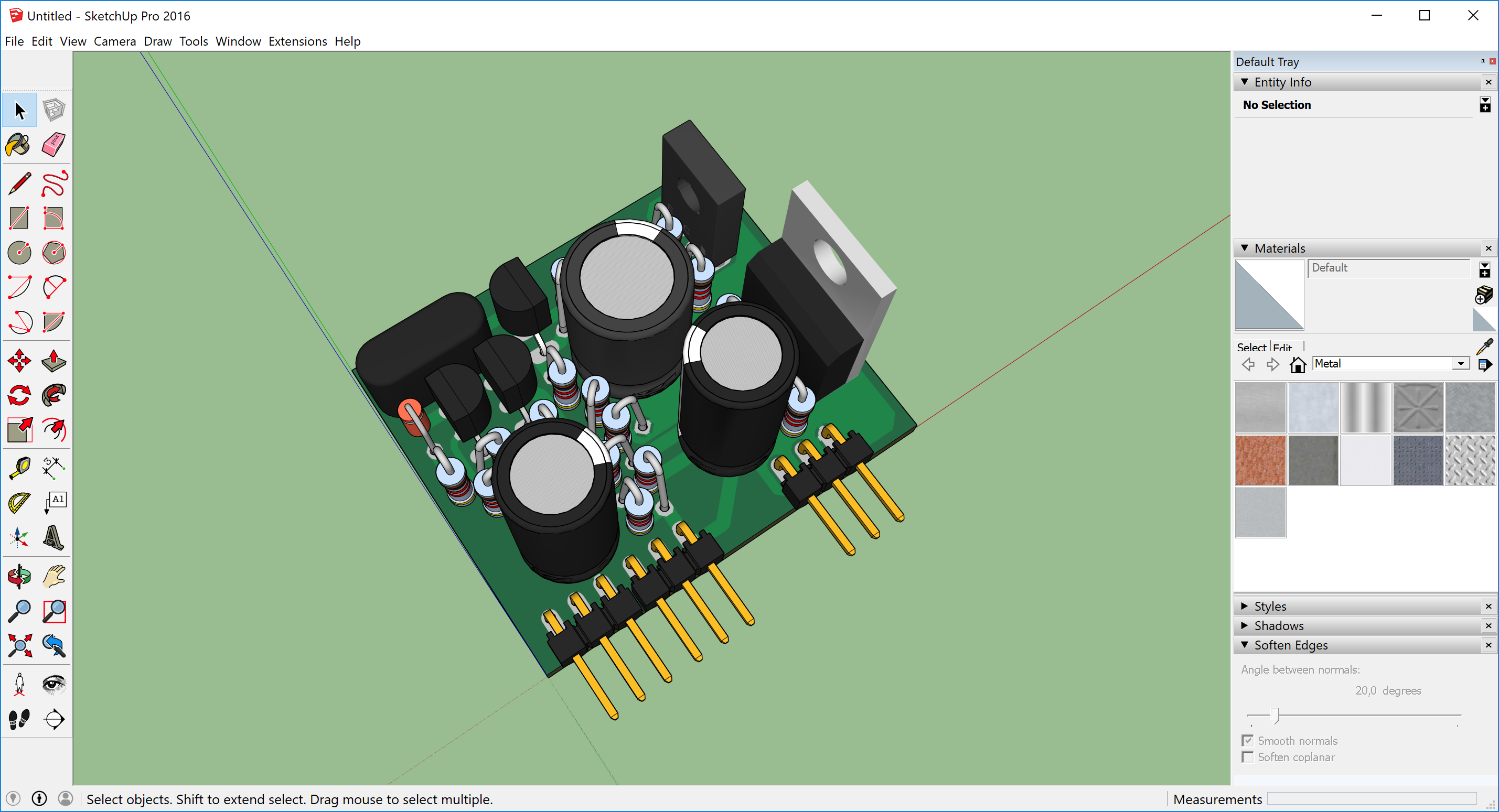Screen dimensions: 1499x812
Task: Click the Zoom Extents tool
Action: (x=19, y=646)
